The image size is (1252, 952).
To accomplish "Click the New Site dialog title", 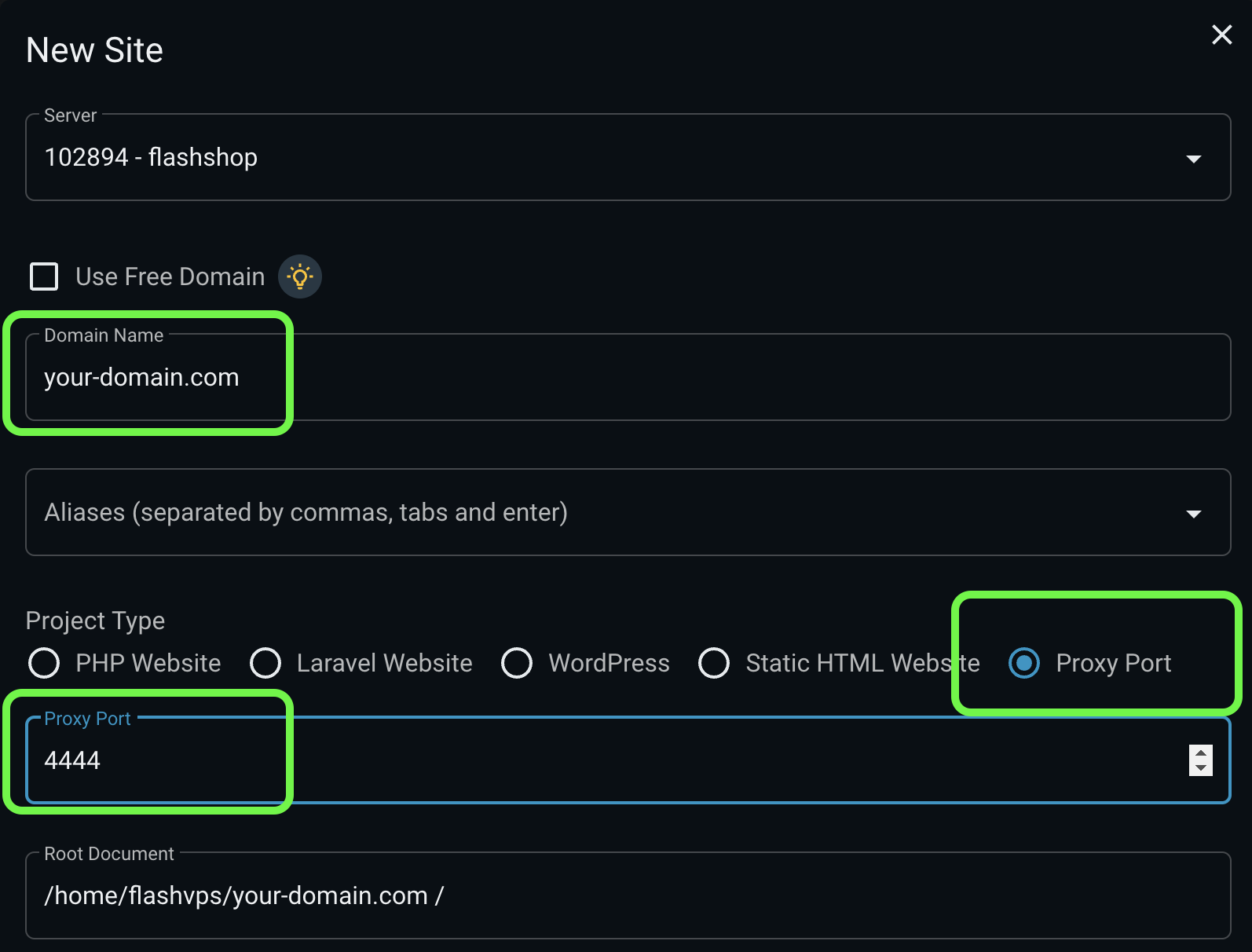I will pos(94,49).
